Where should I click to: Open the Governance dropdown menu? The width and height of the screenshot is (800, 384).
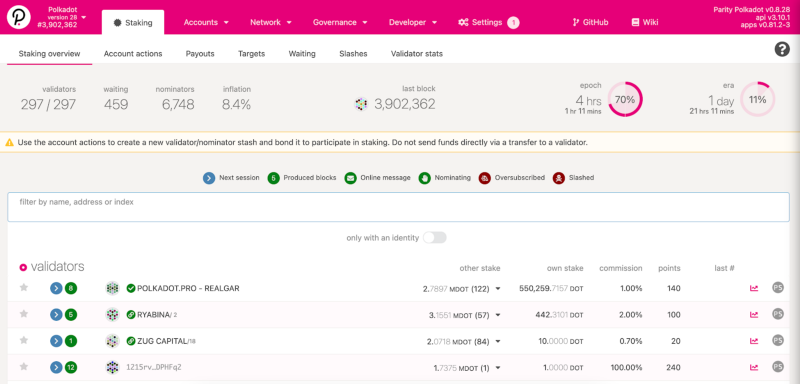pyautogui.click(x=340, y=22)
